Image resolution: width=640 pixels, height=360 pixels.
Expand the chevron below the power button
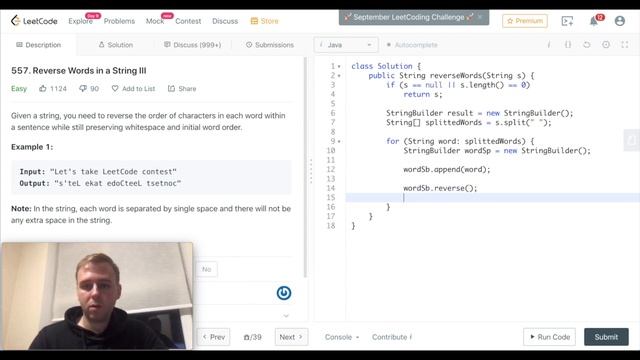click(286, 316)
